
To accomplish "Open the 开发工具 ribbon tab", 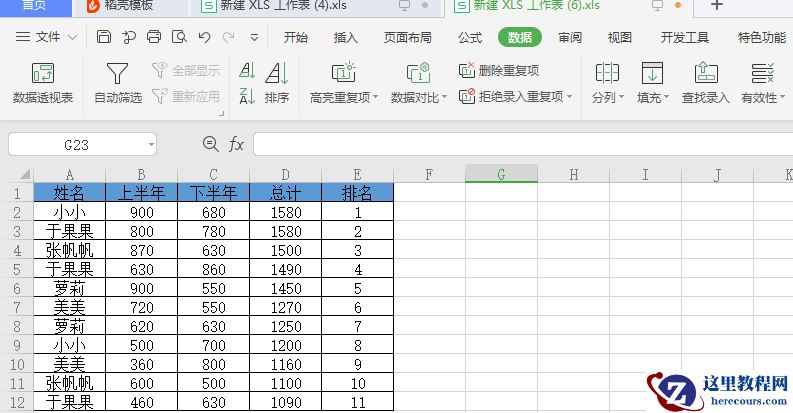I will pyautogui.click(x=684, y=37).
